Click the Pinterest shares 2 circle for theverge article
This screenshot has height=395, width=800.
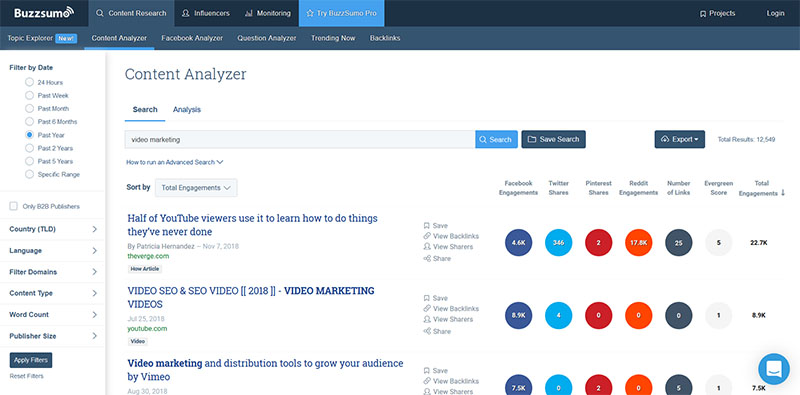(x=598, y=243)
